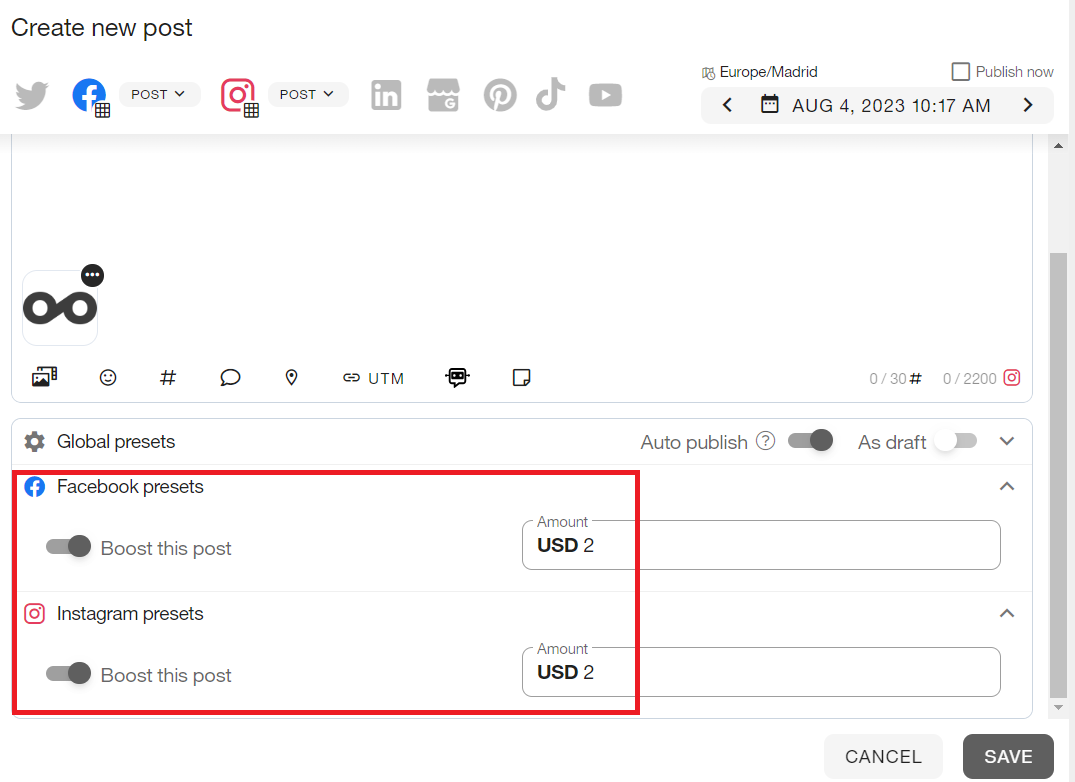
Task: Click the CANCEL button
Action: click(883, 757)
